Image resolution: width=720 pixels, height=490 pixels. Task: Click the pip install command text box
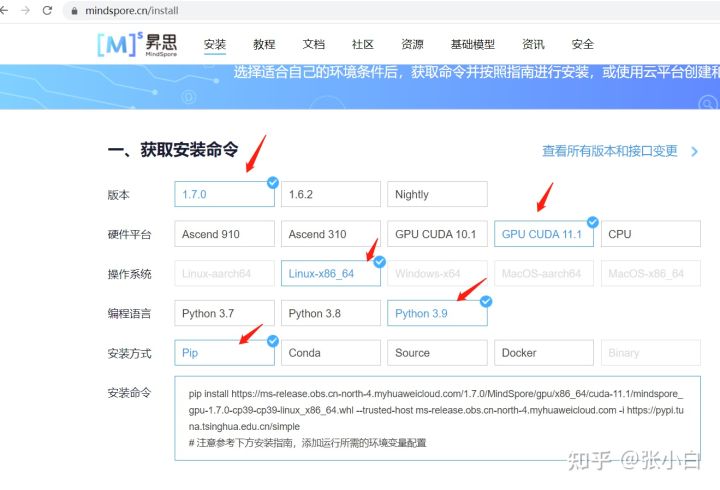tap(437, 418)
